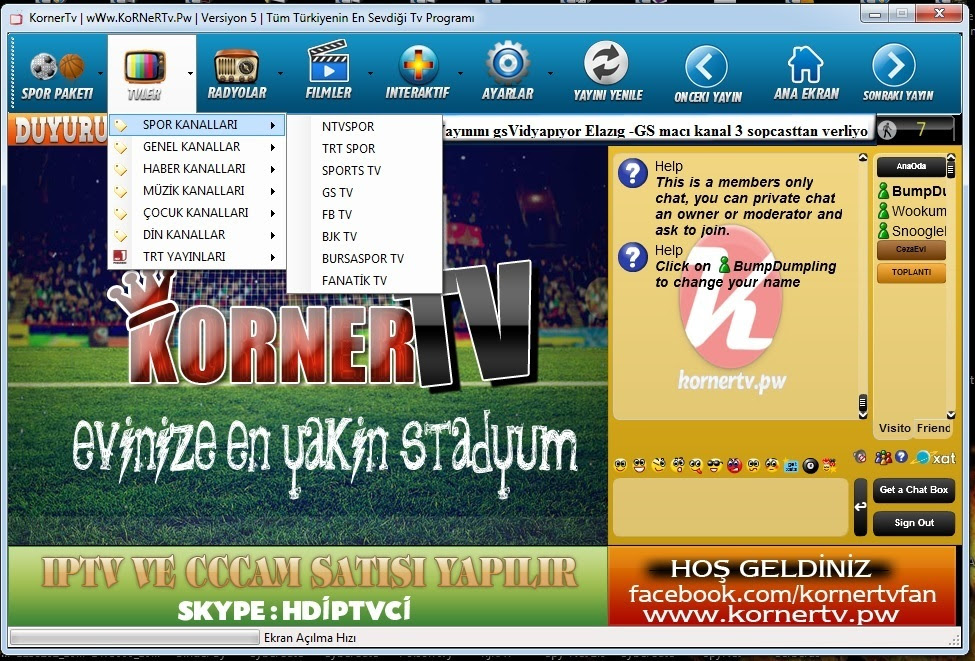Click the xat planet logo
This screenshot has width=975, height=661.
[x=935, y=458]
